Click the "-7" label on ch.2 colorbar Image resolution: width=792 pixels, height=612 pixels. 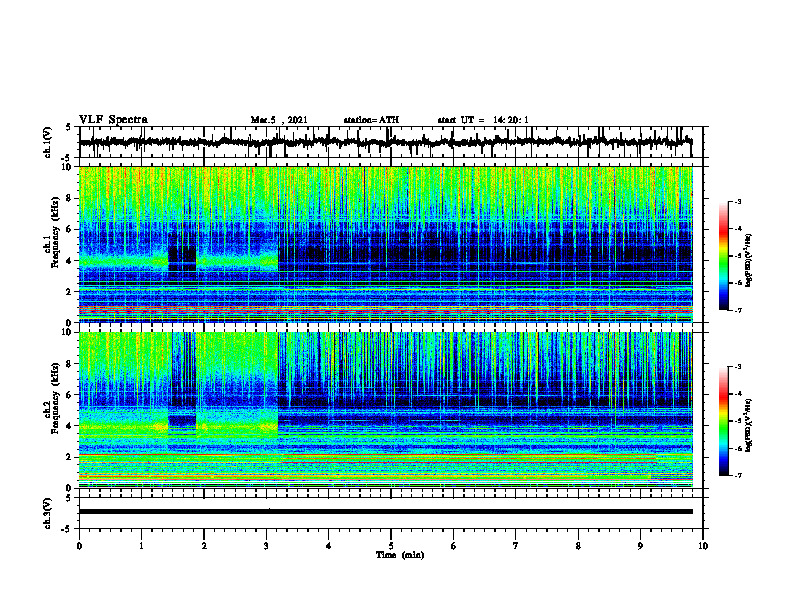pos(737,476)
